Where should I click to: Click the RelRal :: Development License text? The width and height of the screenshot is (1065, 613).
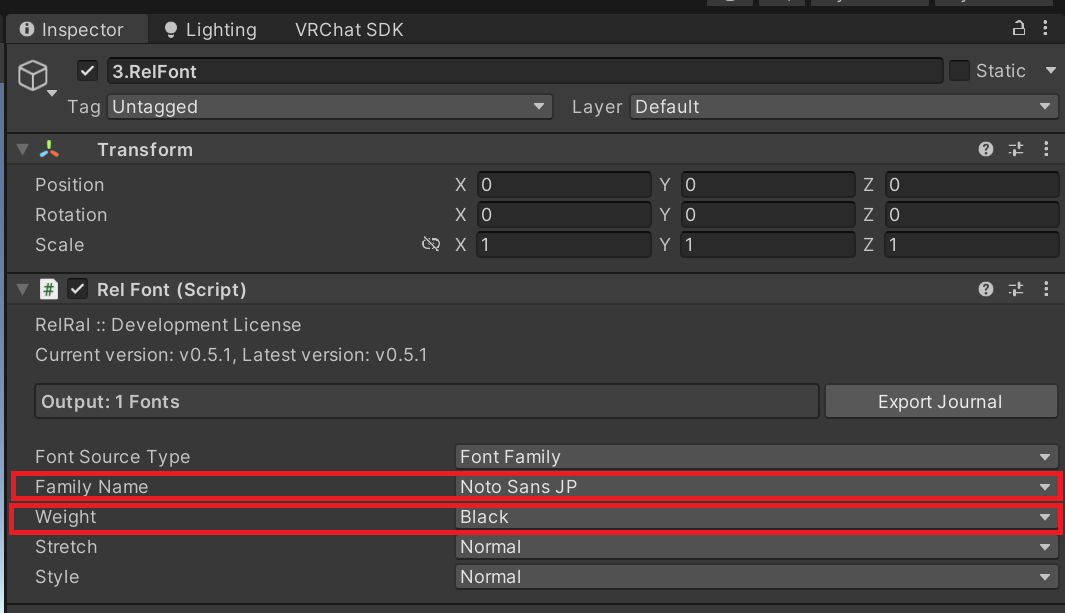pyautogui.click(x=168, y=324)
